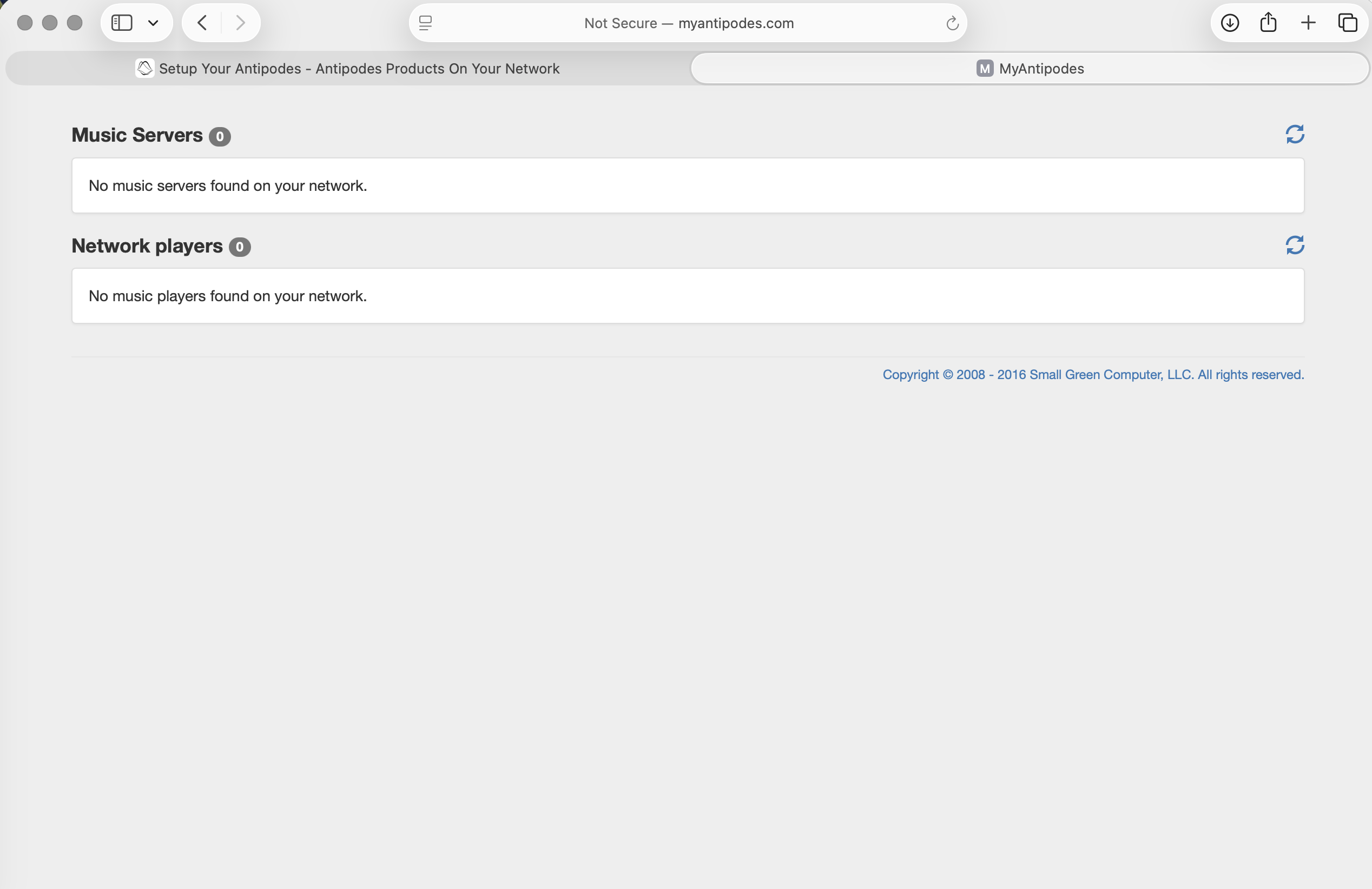Click the No music players found panel
1372x889 pixels.
point(687,296)
